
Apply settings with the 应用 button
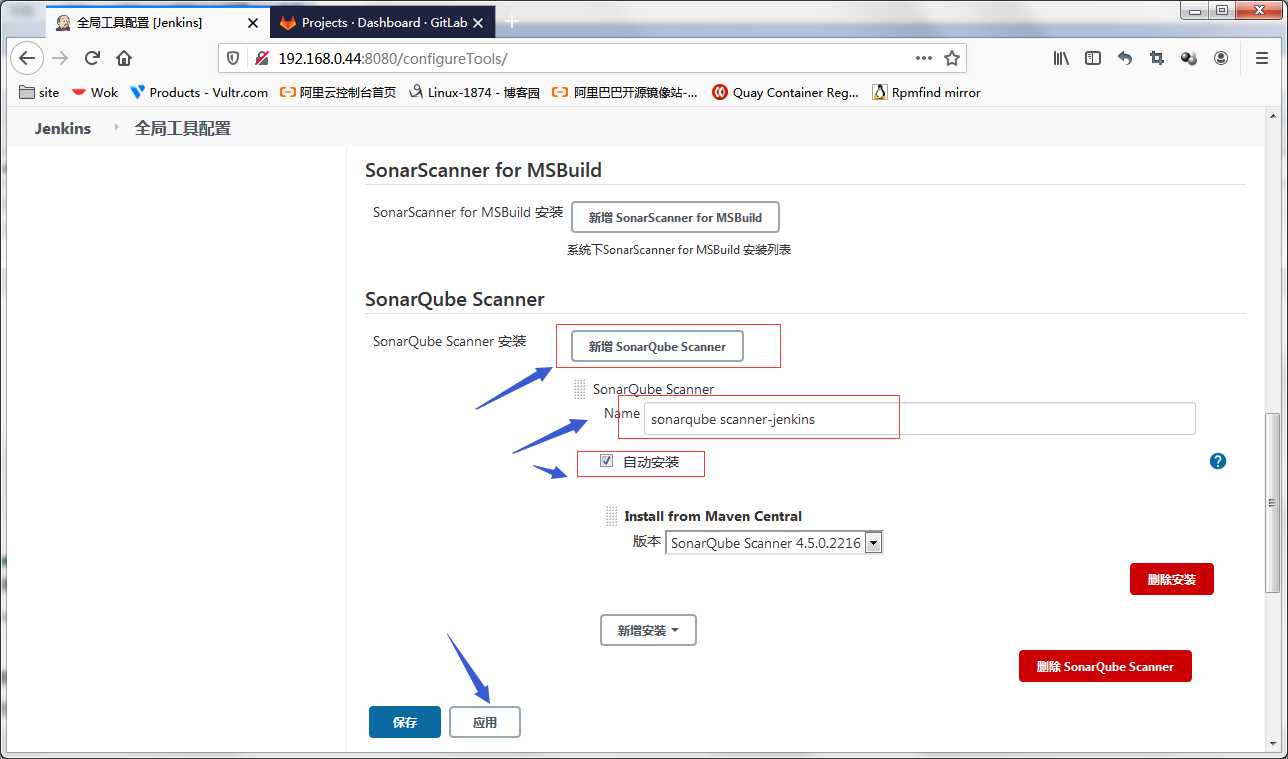click(485, 722)
